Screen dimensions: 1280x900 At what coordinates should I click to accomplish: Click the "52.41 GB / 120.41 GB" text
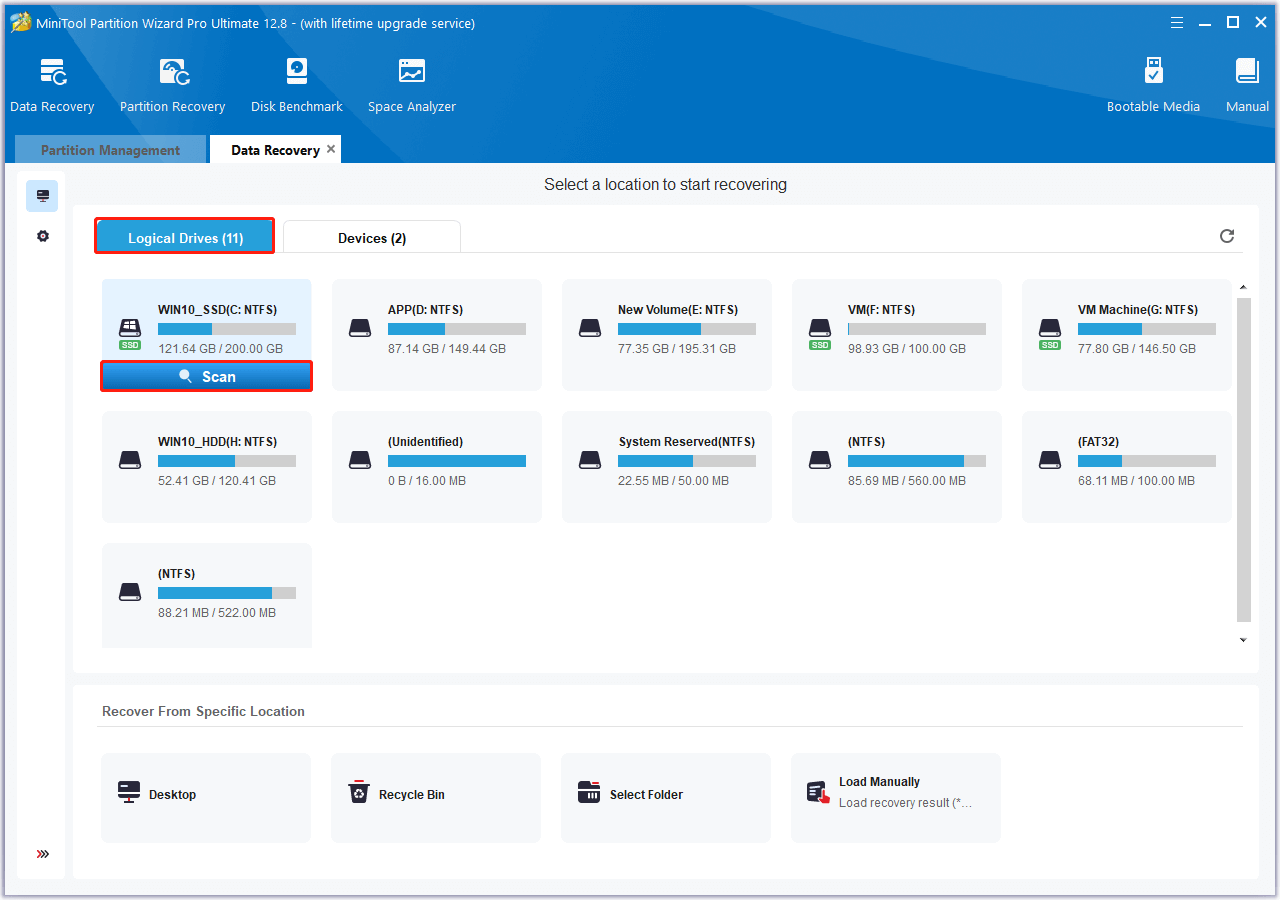click(217, 481)
